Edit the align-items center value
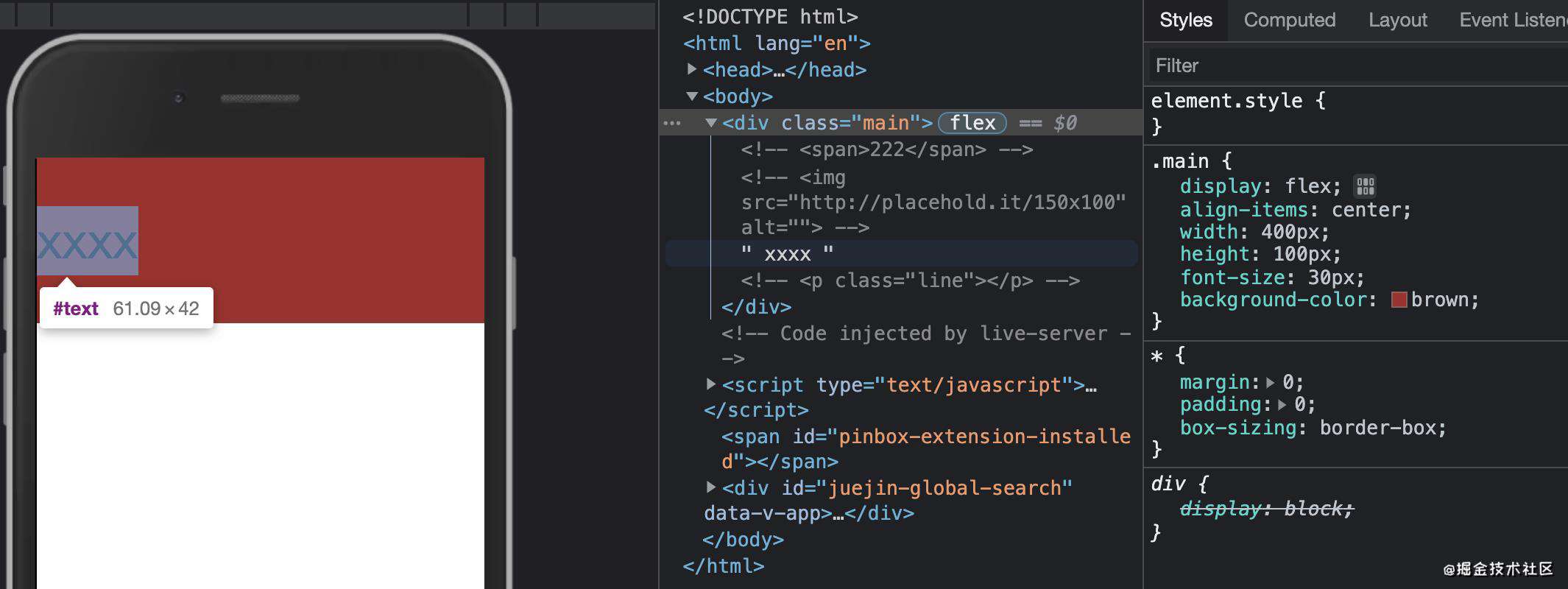Screen dimensions: 1568x589 click(x=1366, y=210)
